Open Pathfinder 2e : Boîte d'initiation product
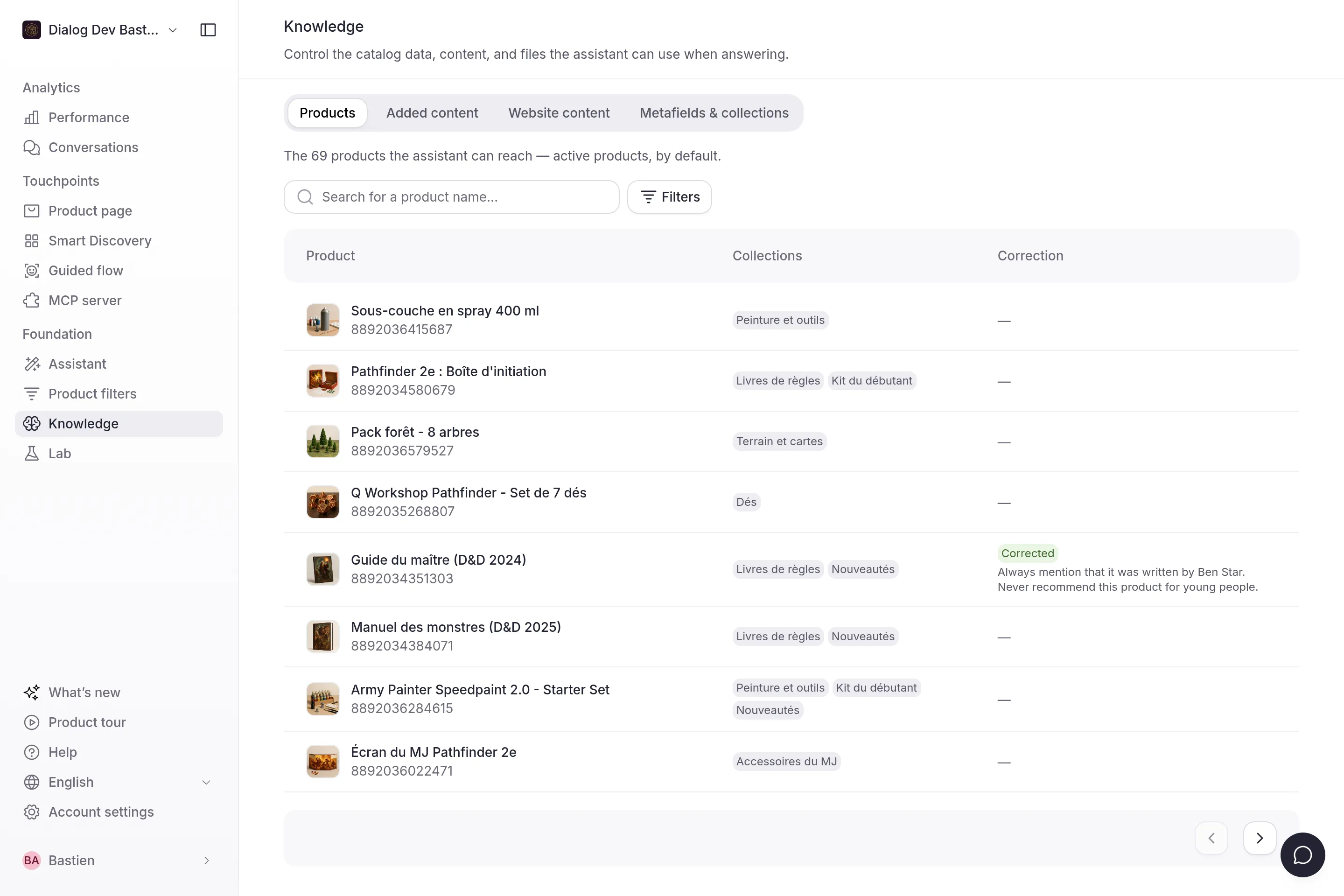The width and height of the screenshot is (1344, 896). (x=448, y=371)
